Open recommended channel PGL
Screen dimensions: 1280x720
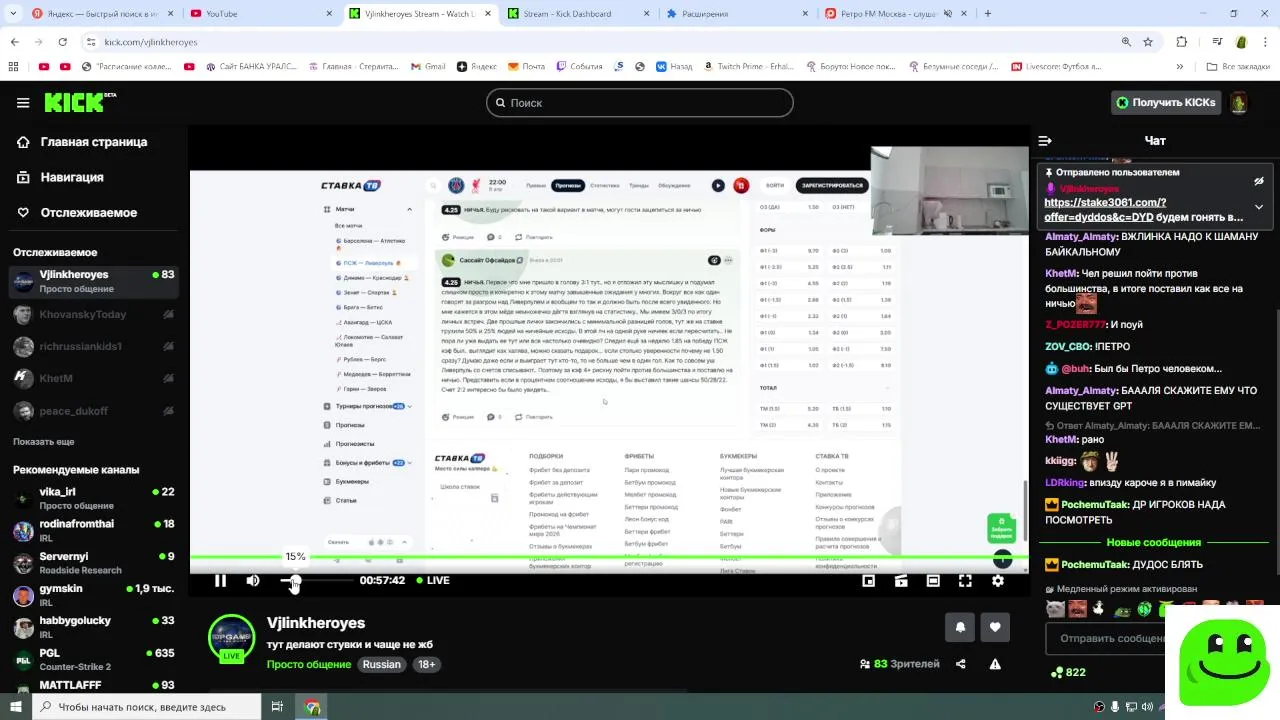click(x=93, y=659)
